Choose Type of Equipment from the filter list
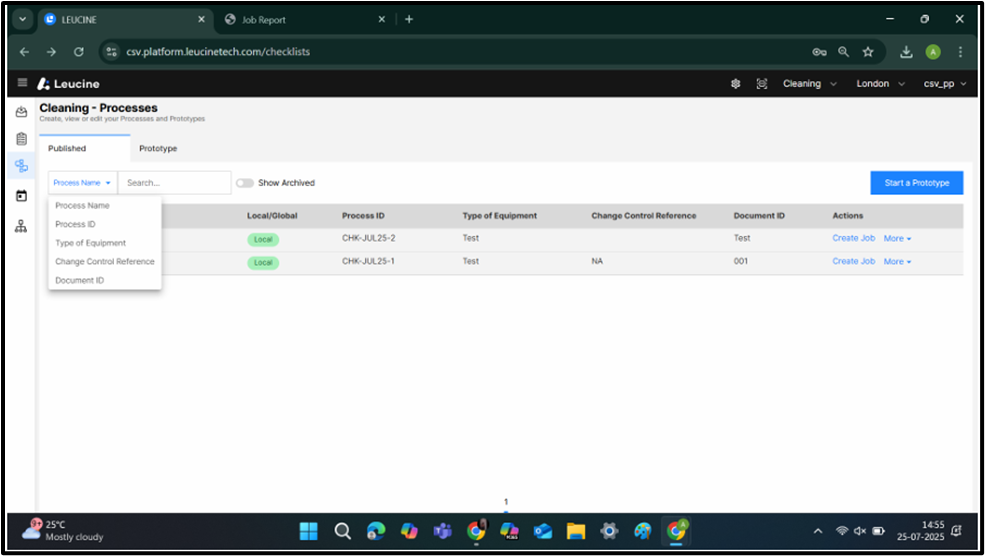The image size is (985, 556). pyautogui.click(x=90, y=243)
